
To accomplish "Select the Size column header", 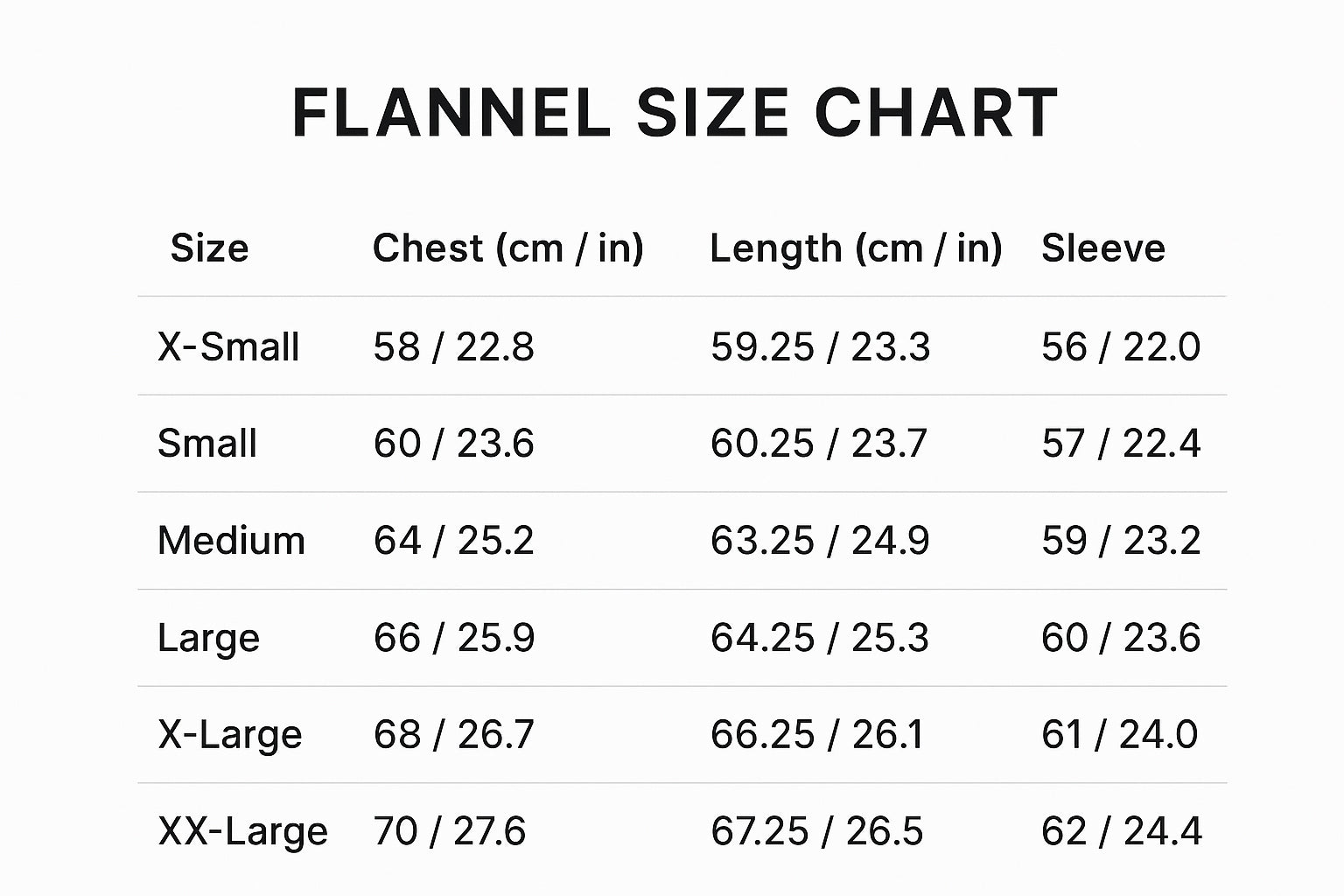I will (209, 248).
